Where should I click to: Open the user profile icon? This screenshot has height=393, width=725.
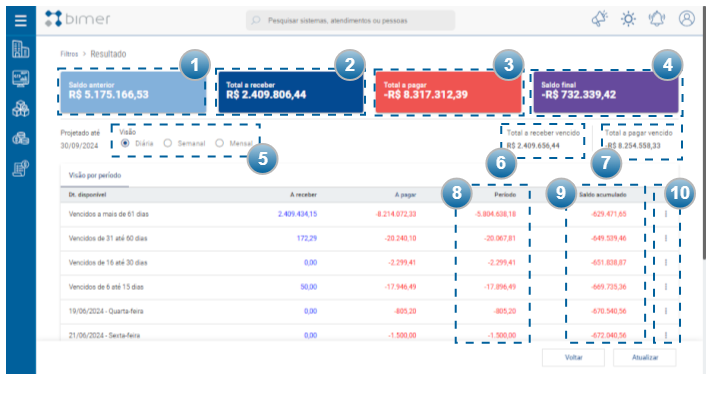click(x=687, y=19)
